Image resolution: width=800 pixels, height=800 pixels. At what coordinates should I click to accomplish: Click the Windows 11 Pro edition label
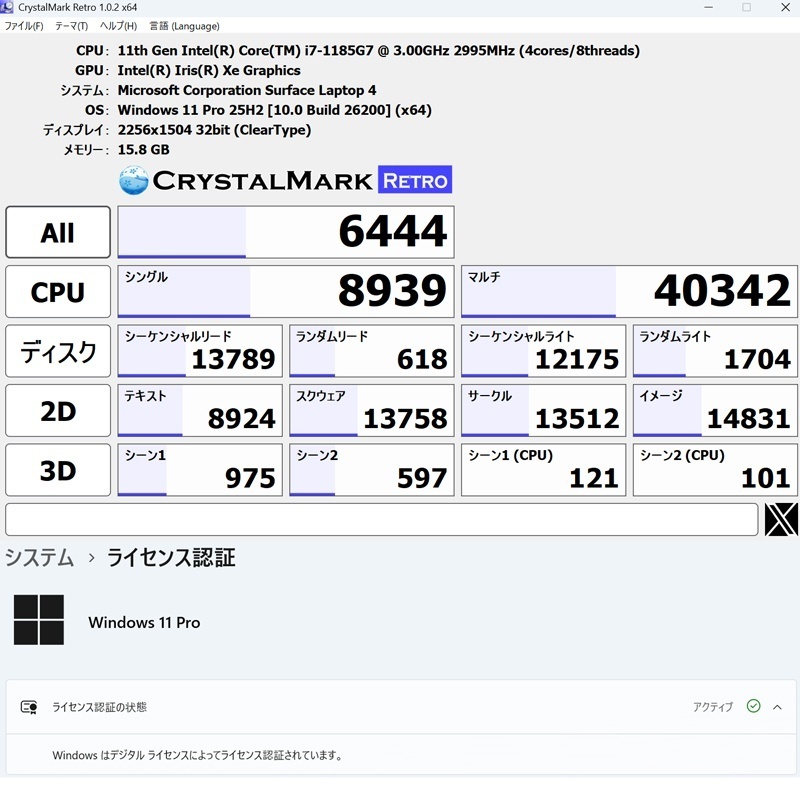coord(144,622)
